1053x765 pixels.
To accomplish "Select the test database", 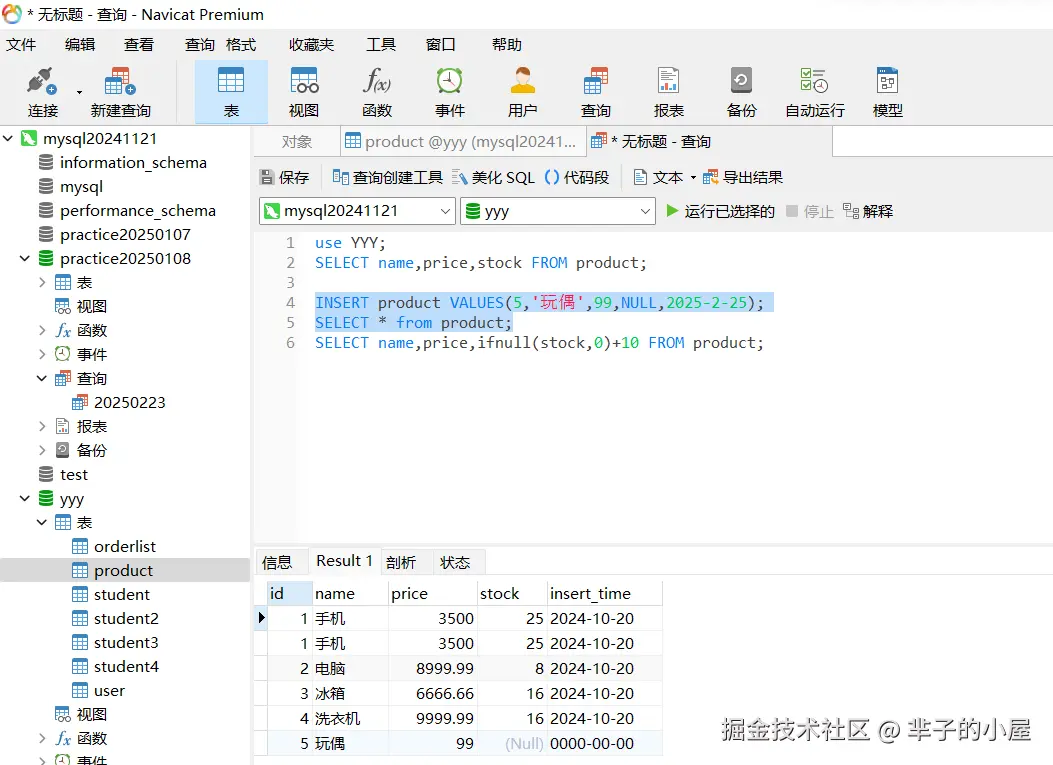I will pos(74,474).
